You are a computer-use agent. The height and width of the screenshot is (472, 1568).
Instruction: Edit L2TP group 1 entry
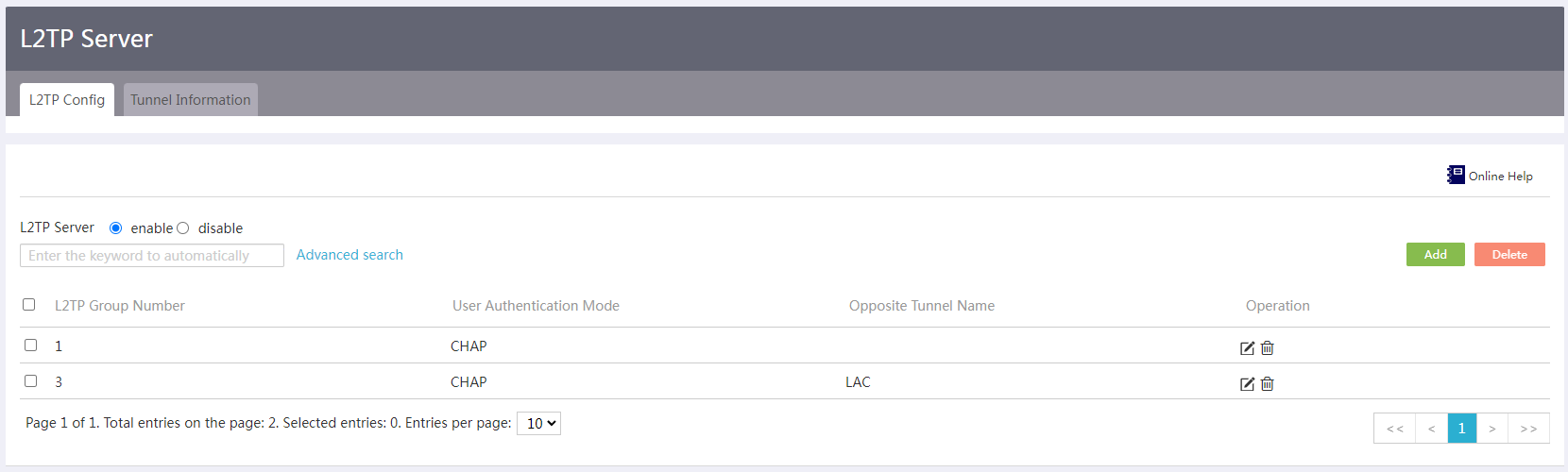[1247, 348]
